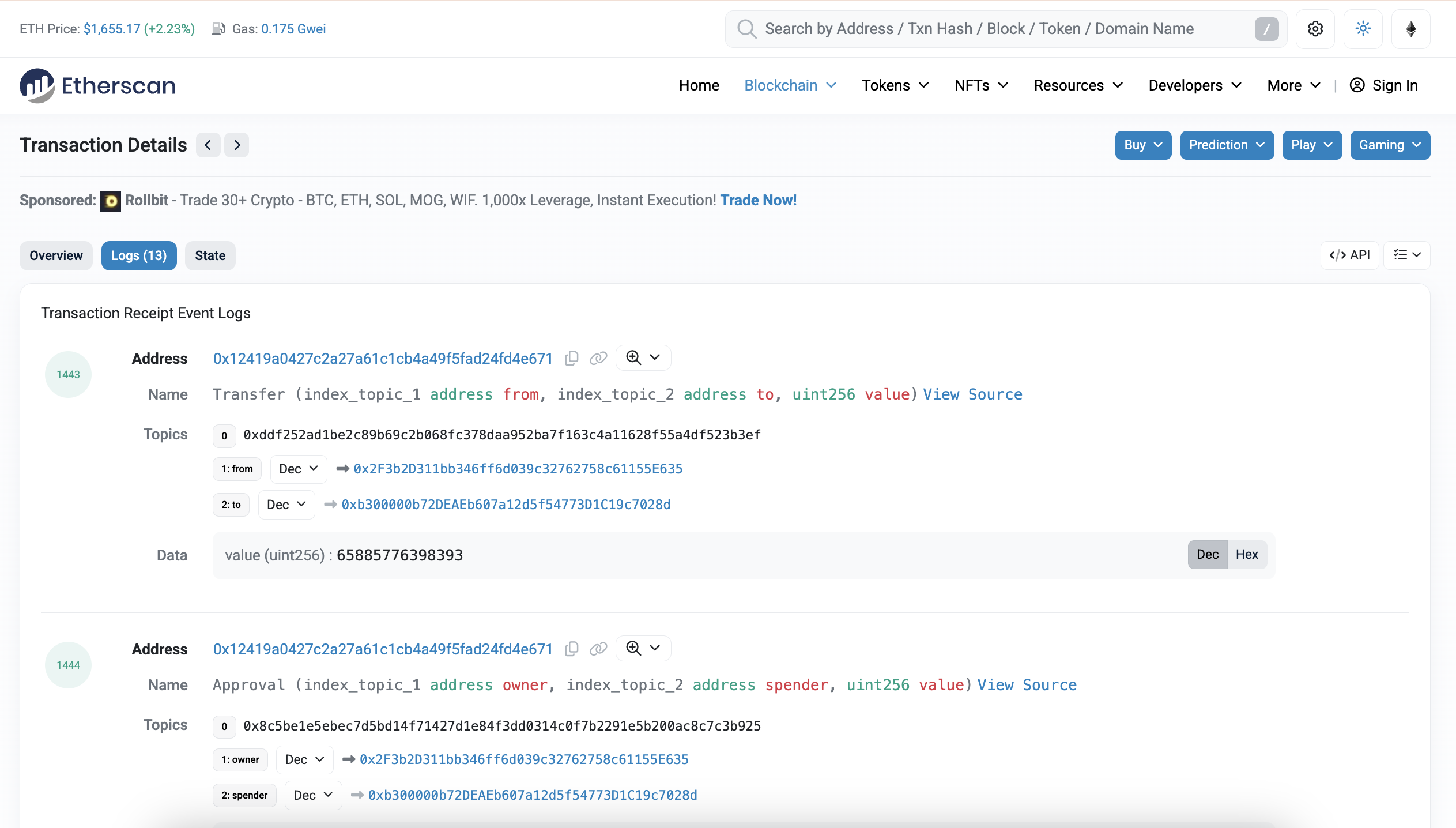This screenshot has height=828, width=1456.
Task: Click the search magnifier icon
Action: (746, 29)
